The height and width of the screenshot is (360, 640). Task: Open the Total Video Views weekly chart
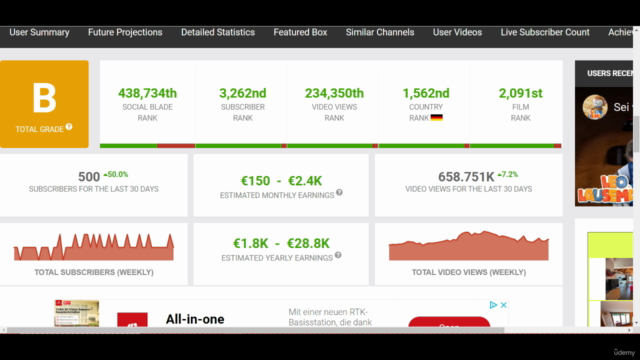[x=469, y=246]
